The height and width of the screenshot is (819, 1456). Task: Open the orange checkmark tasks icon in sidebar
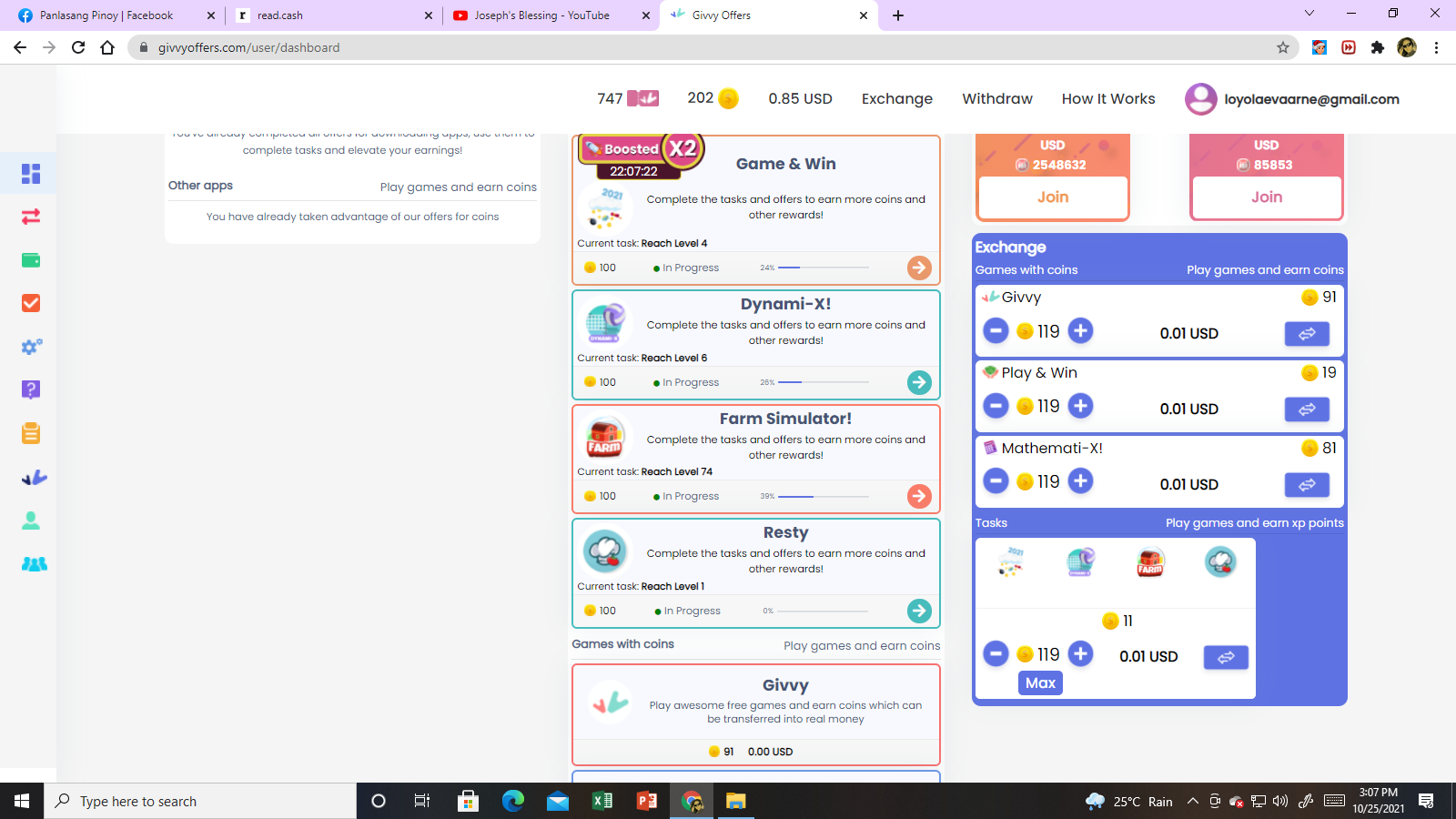pos(31,303)
